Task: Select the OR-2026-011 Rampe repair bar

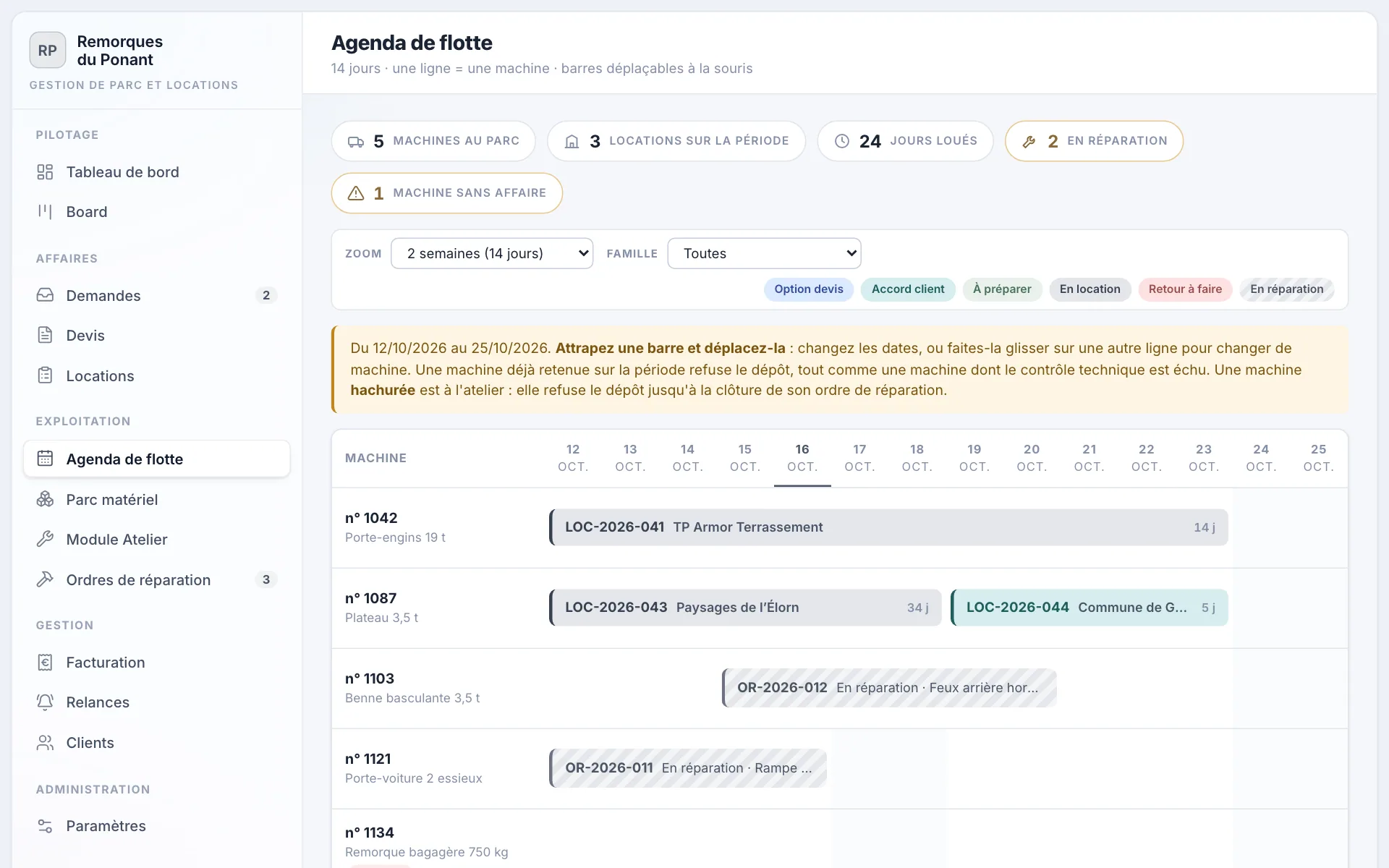Action: 688,768
